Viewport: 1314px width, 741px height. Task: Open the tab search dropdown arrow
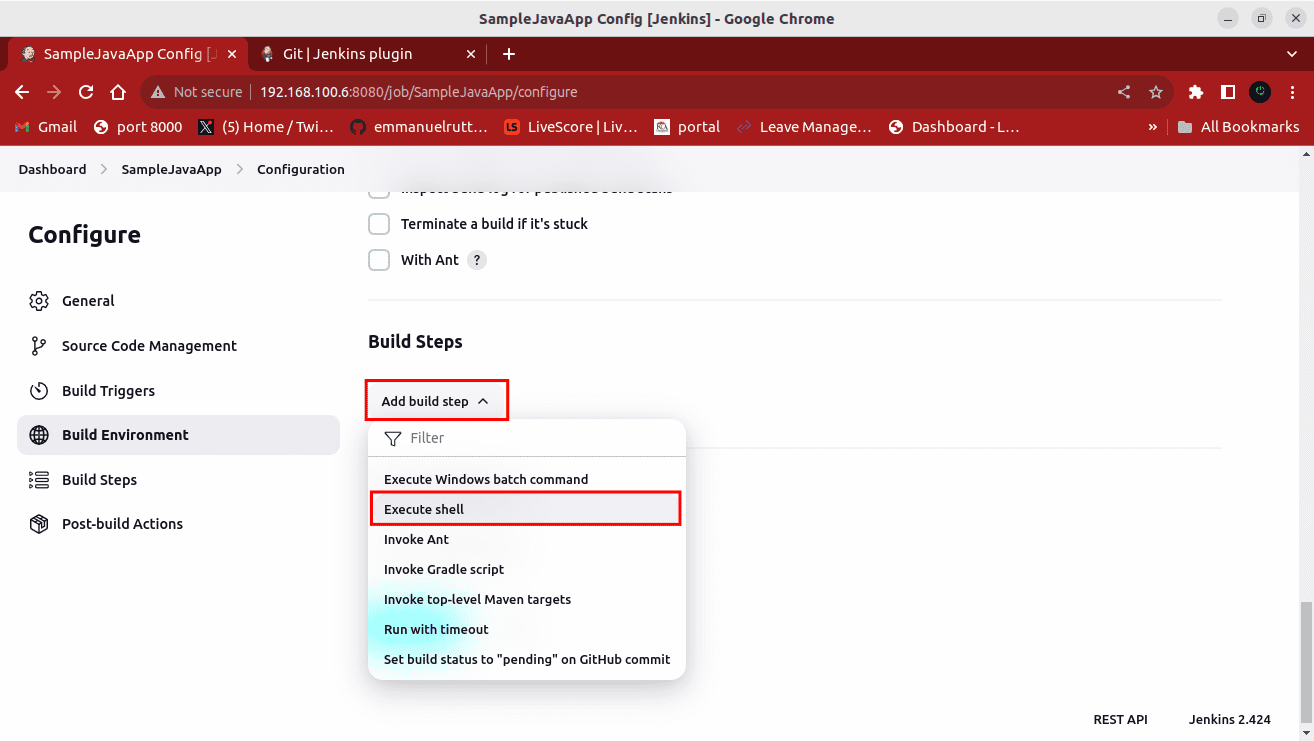(x=1291, y=54)
